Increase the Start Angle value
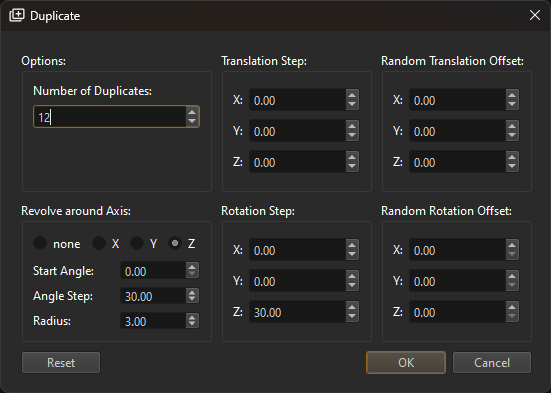The height and width of the screenshot is (393, 551). click(x=192, y=267)
